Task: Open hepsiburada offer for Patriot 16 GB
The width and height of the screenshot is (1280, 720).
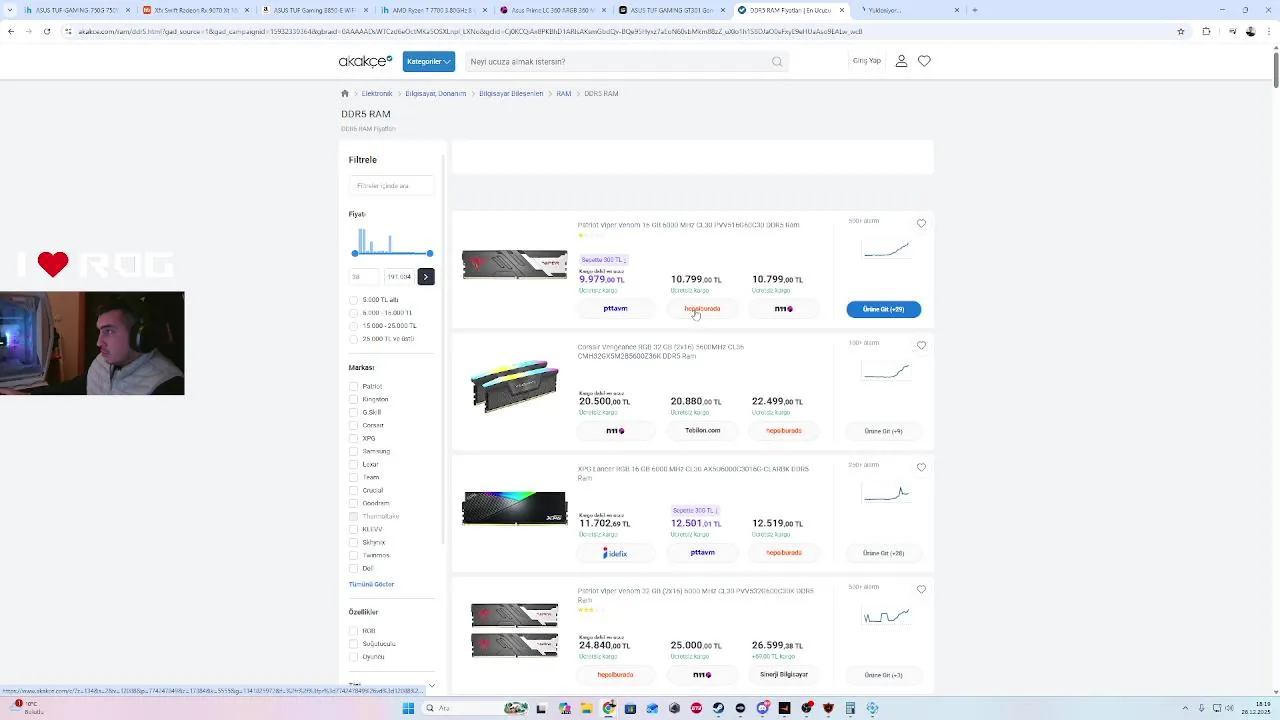Action: [x=702, y=309]
